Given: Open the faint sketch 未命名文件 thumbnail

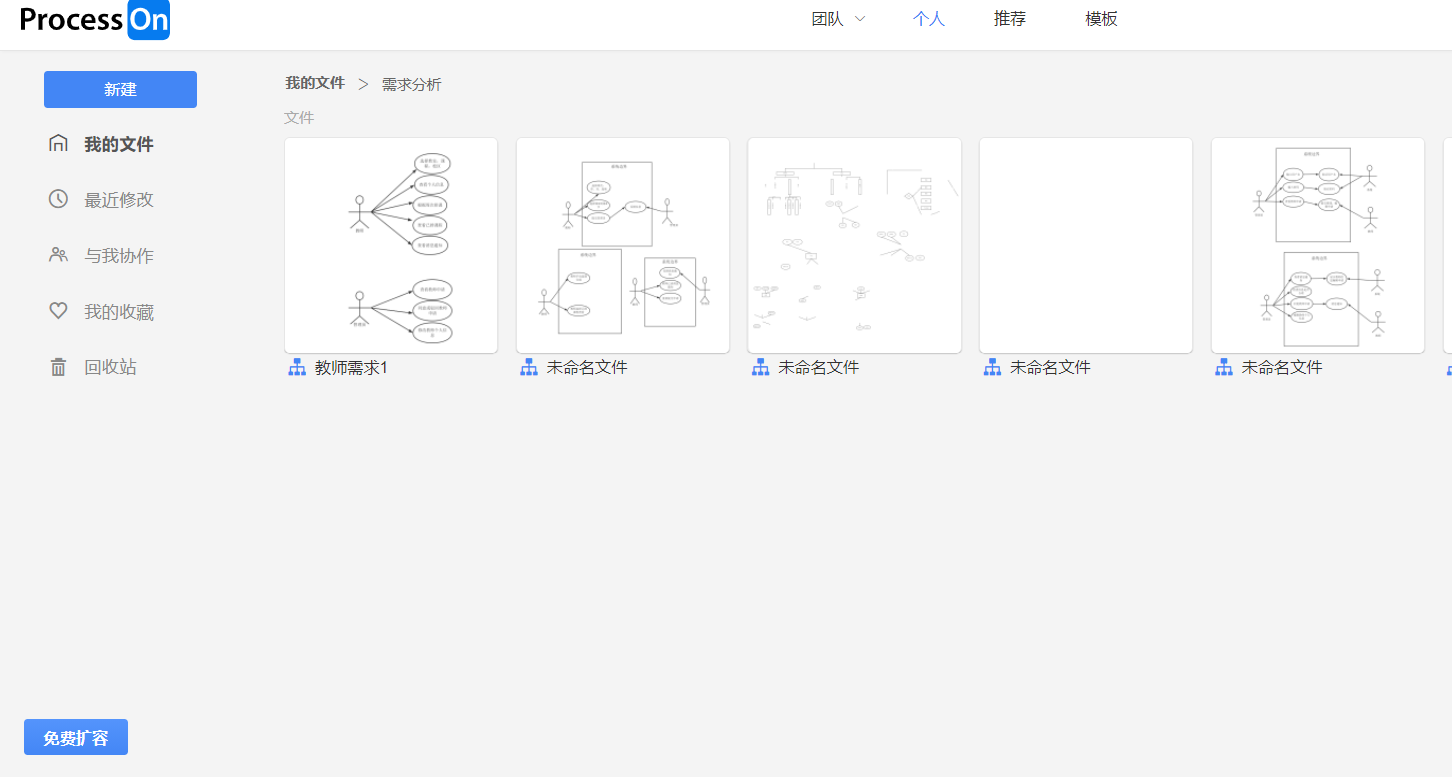Looking at the screenshot, I should [854, 245].
